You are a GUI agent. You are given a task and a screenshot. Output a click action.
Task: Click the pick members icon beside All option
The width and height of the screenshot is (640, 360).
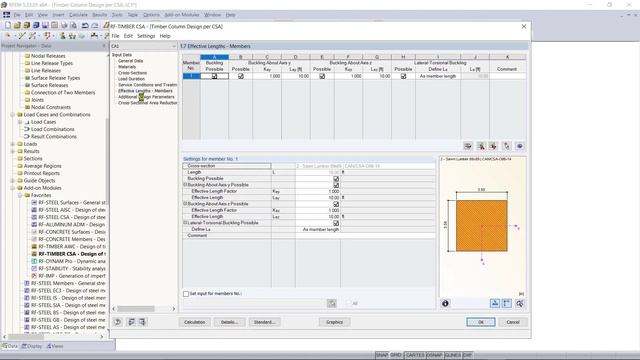[331, 303]
